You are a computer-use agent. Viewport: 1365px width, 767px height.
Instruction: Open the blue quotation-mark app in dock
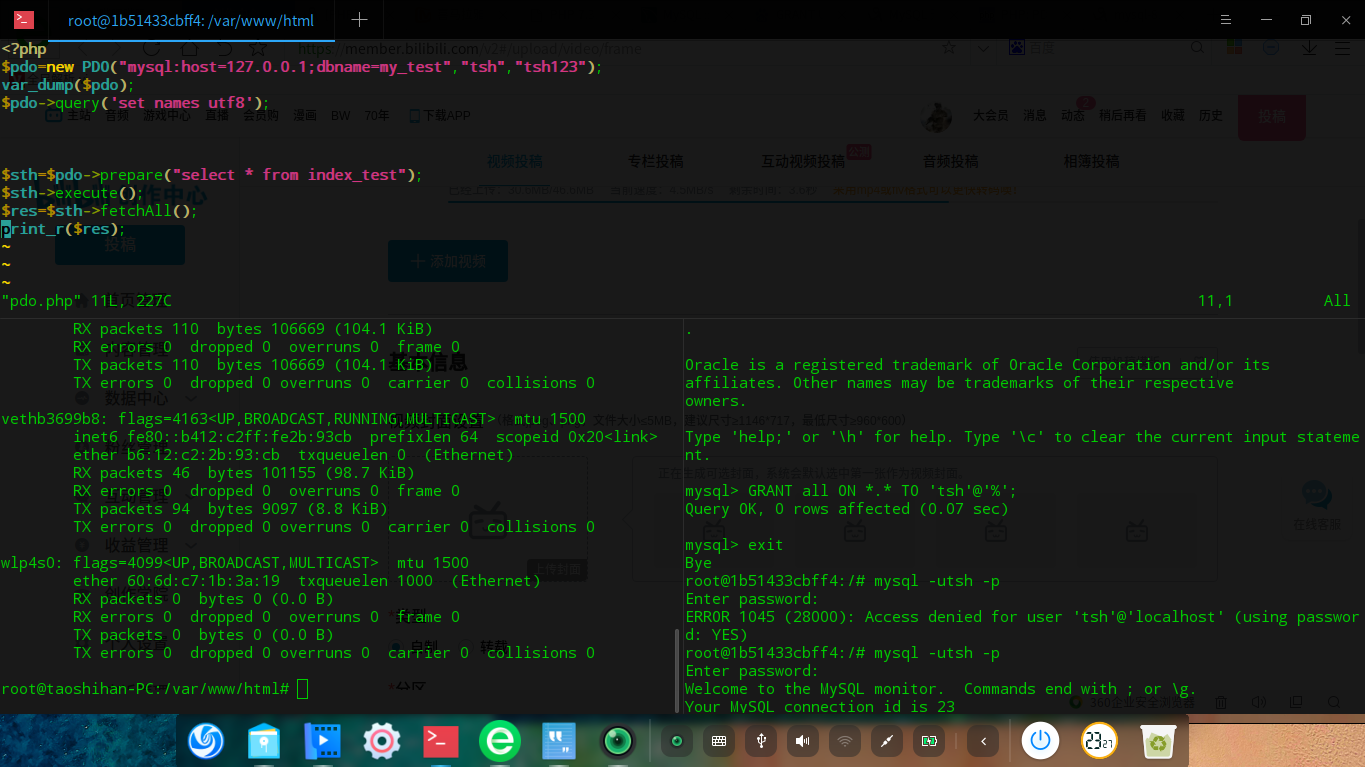pyautogui.click(x=559, y=741)
